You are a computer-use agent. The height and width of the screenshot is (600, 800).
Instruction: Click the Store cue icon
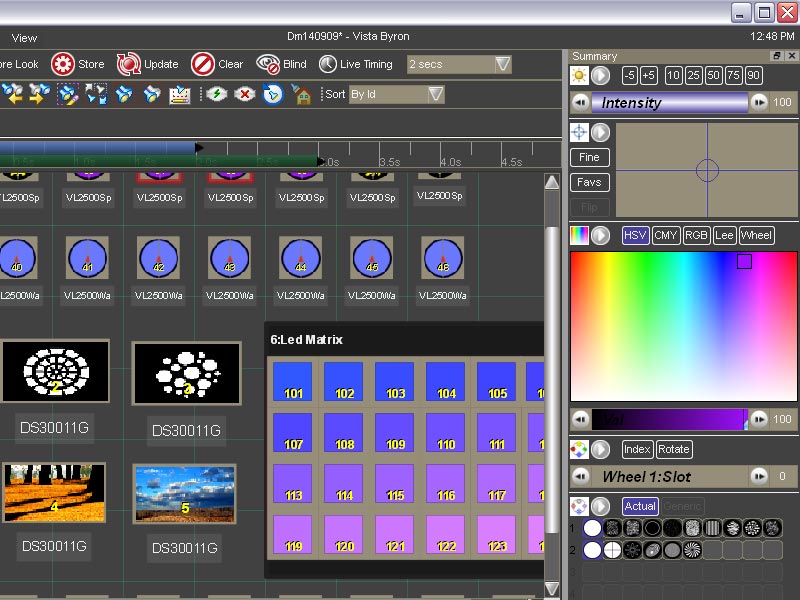coord(62,64)
